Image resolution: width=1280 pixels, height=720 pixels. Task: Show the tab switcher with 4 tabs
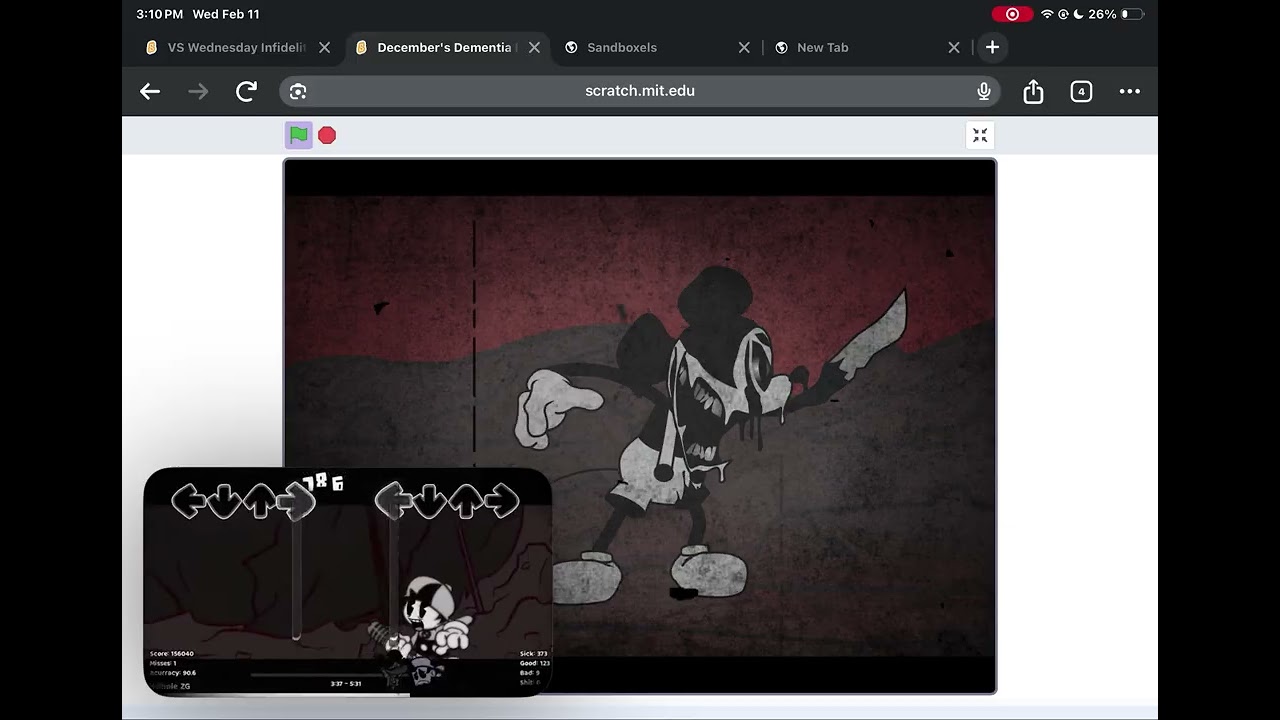click(x=1081, y=91)
